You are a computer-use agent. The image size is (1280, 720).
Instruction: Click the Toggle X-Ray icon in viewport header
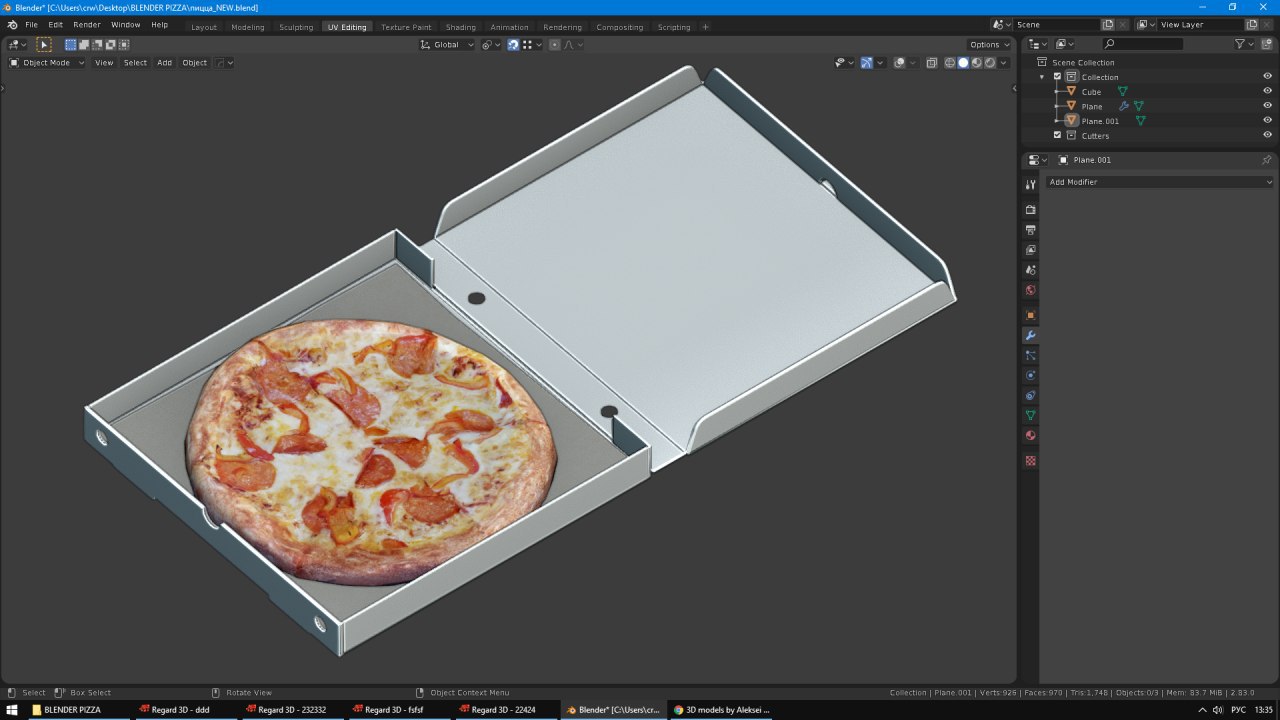[x=931, y=62]
